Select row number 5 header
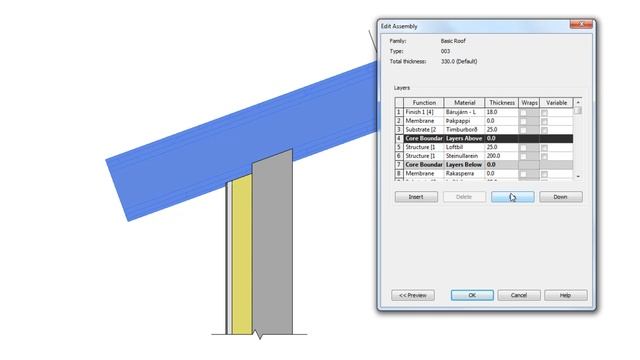Viewport: 640px width, 360px height. pos(399,147)
